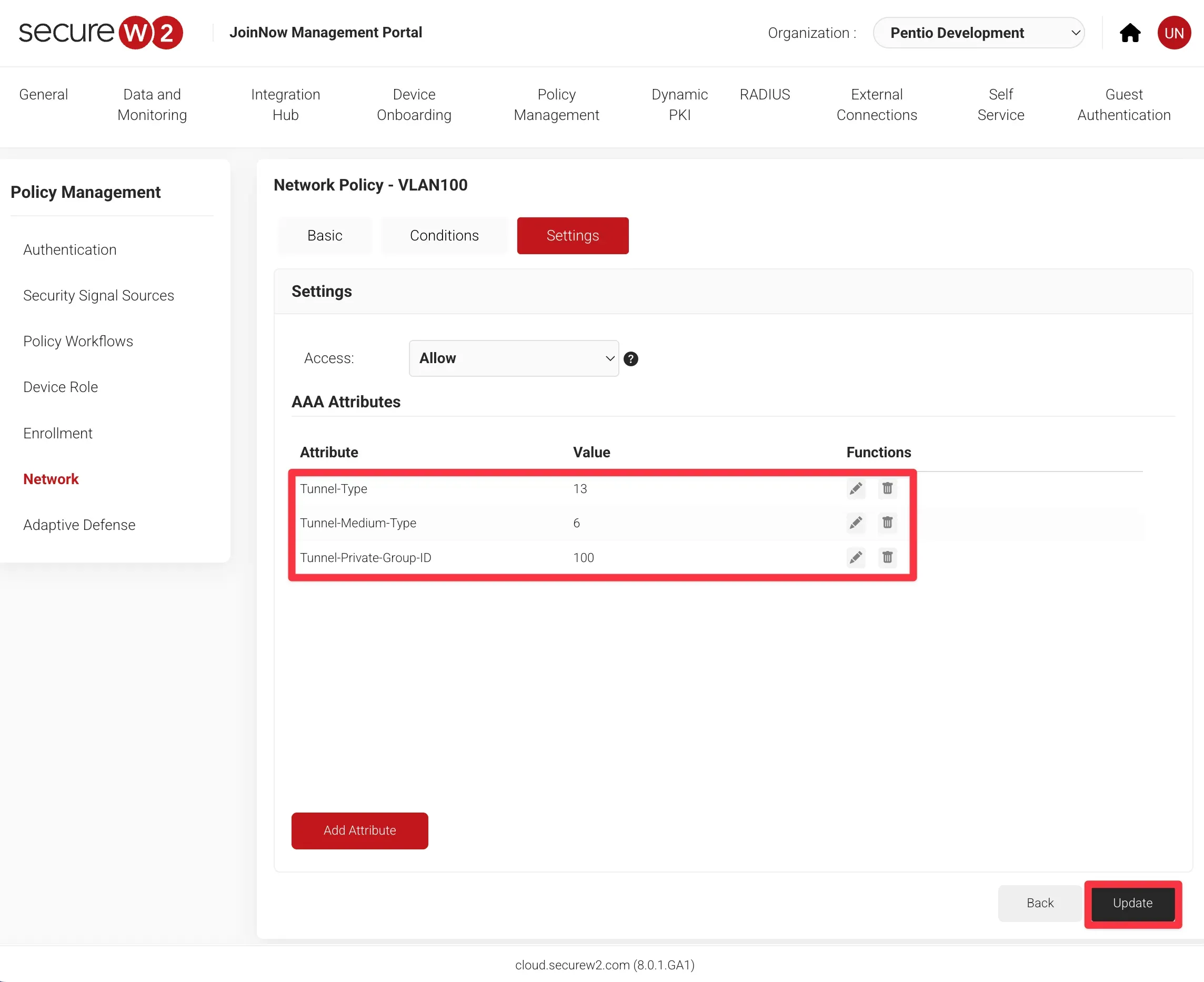
Task: Delete the Tunnel-Type attribute with trash icon
Action: click(x=887, y=488)
